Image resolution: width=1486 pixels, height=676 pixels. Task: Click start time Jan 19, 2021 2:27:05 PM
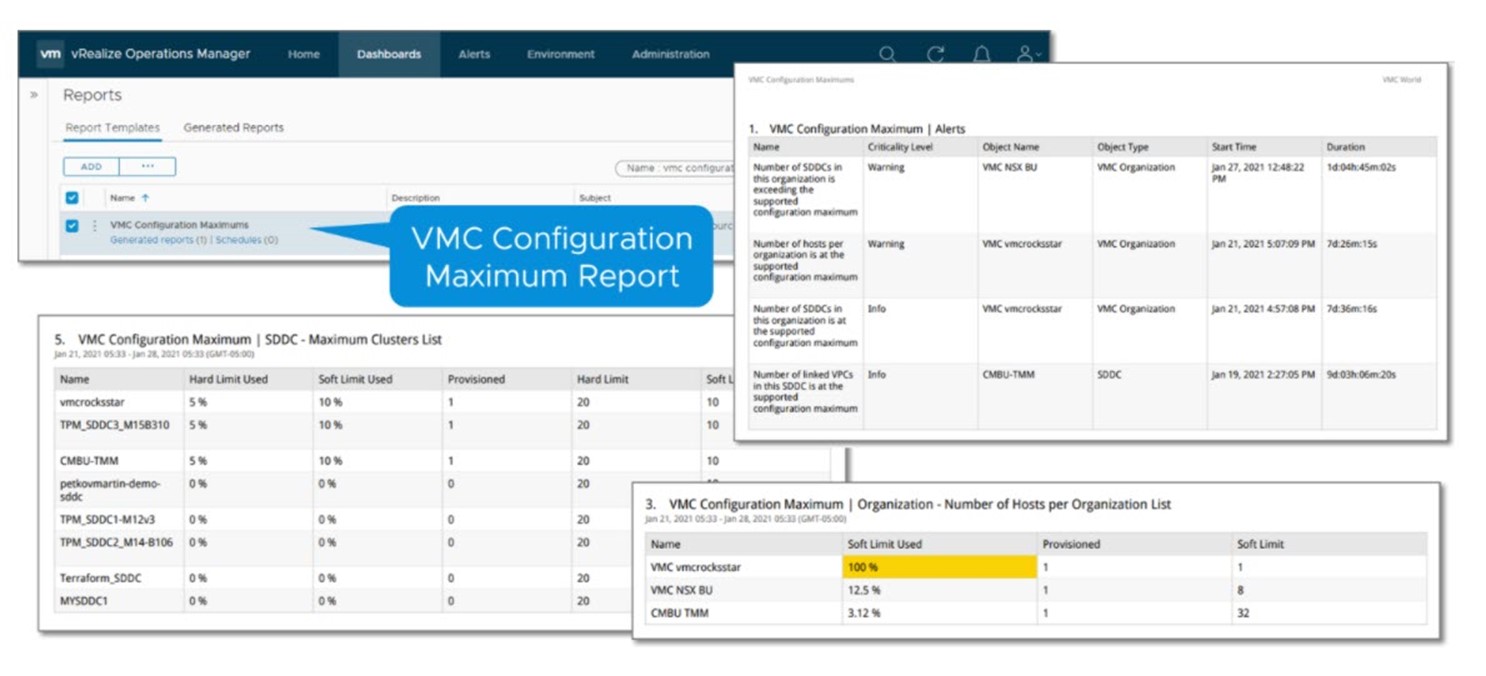pyautogui.click(x=1263, y=375)
